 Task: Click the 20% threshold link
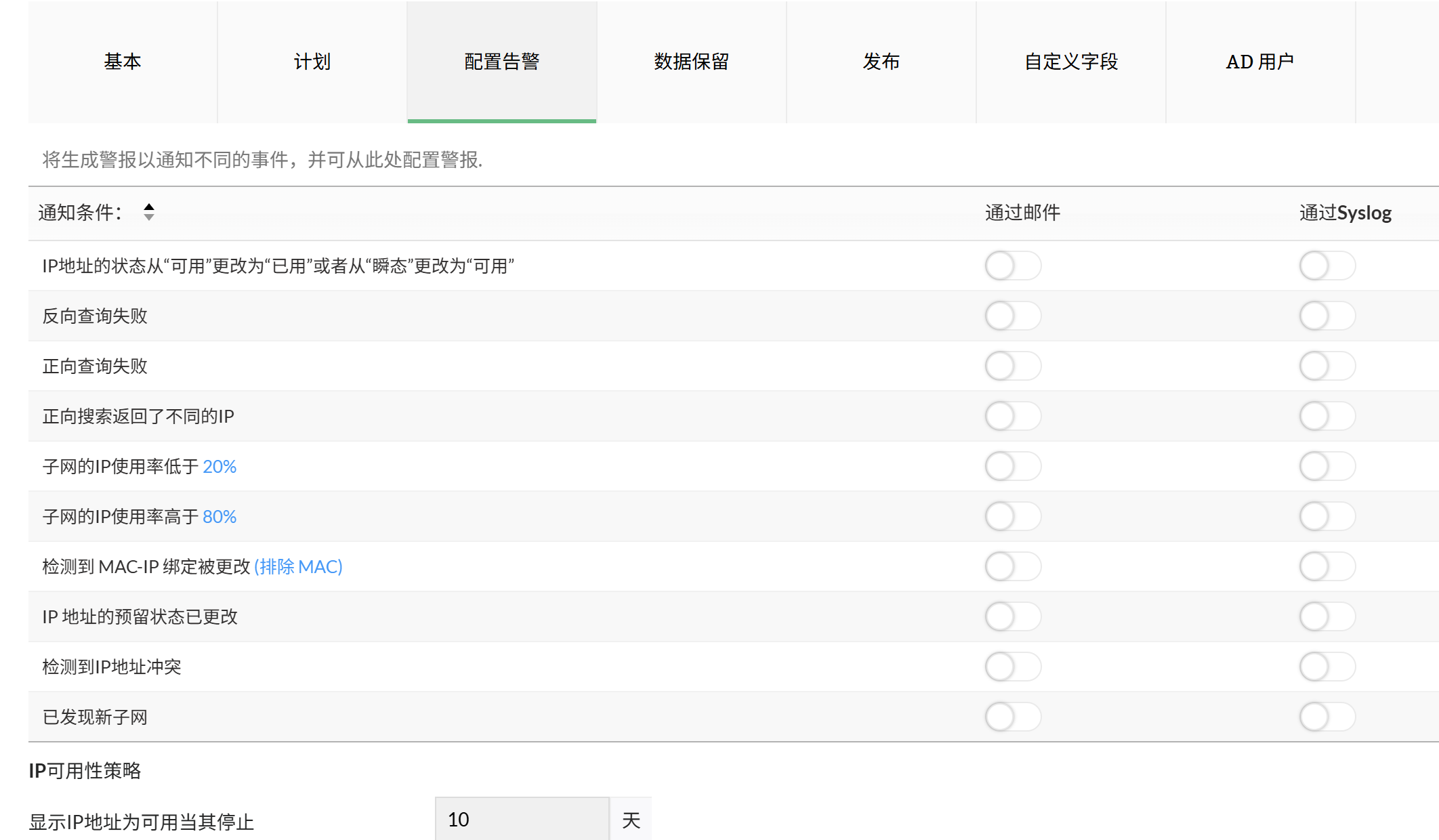[220, 467]
